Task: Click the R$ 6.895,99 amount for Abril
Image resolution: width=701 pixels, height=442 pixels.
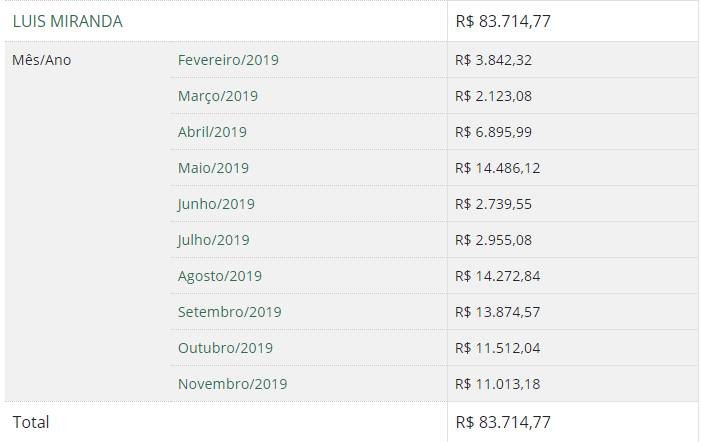Action: (x=494, y=132)
